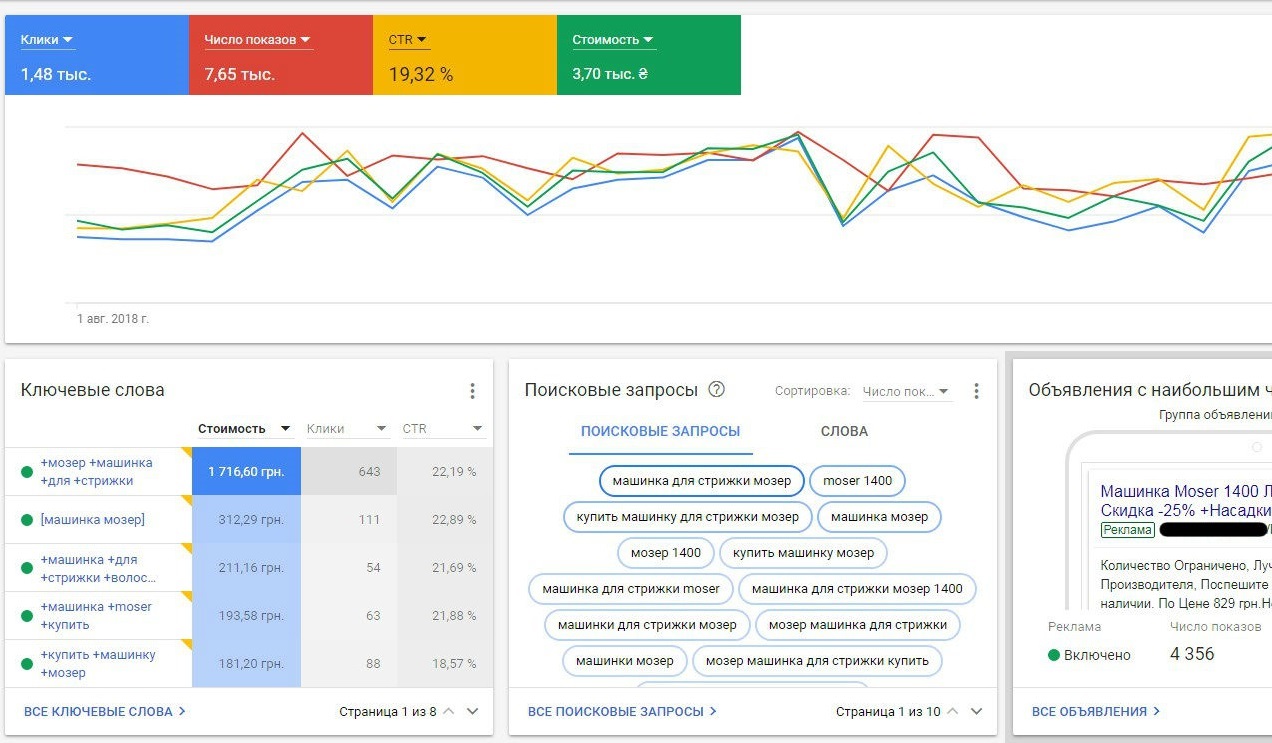Open keyword link +машинка +moser +купить
The image size is (1272, 743).
click(96, 616)
